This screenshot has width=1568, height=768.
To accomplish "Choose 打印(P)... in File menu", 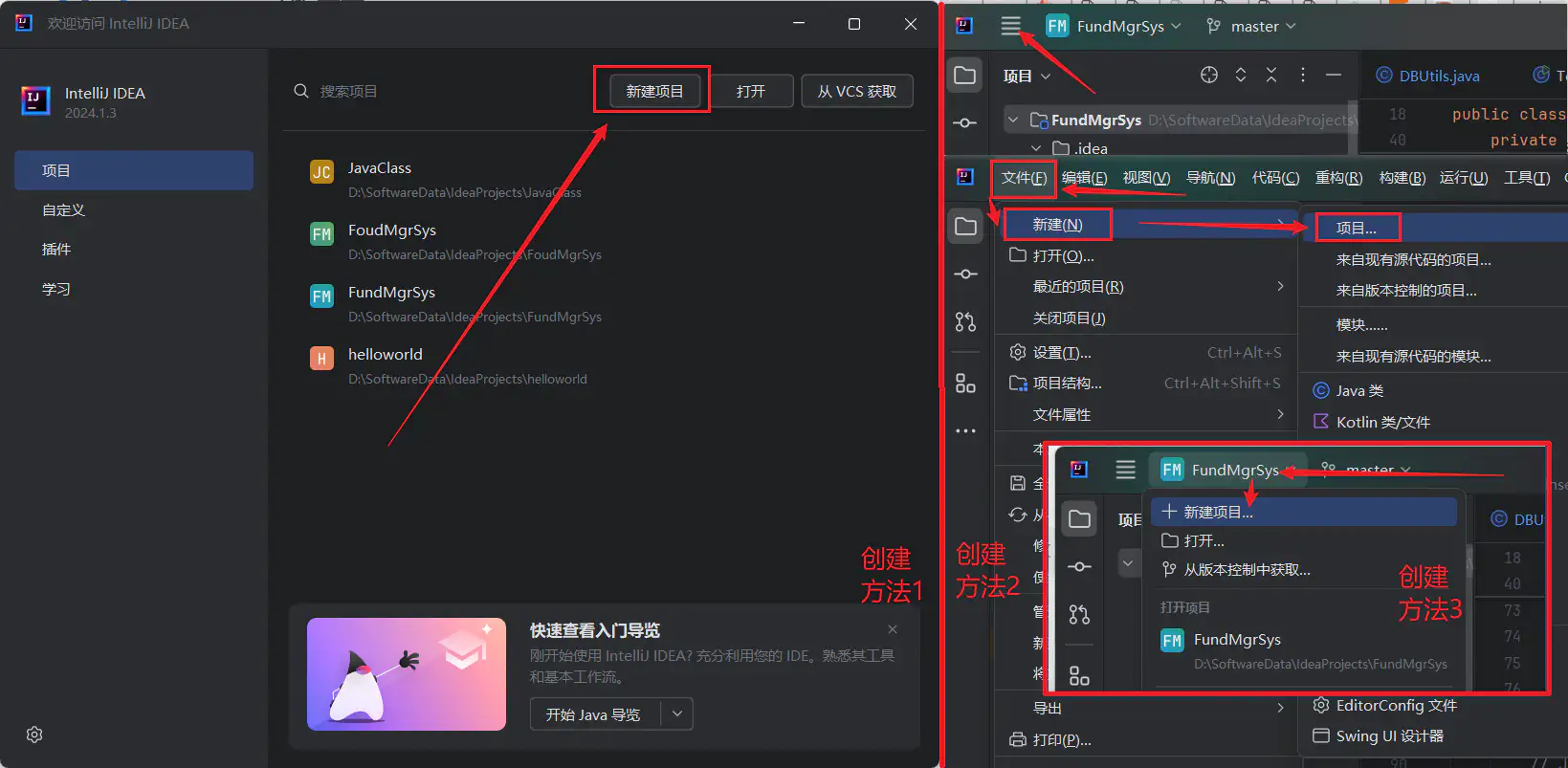I will pyautogui.click(x=1148, y=739).
